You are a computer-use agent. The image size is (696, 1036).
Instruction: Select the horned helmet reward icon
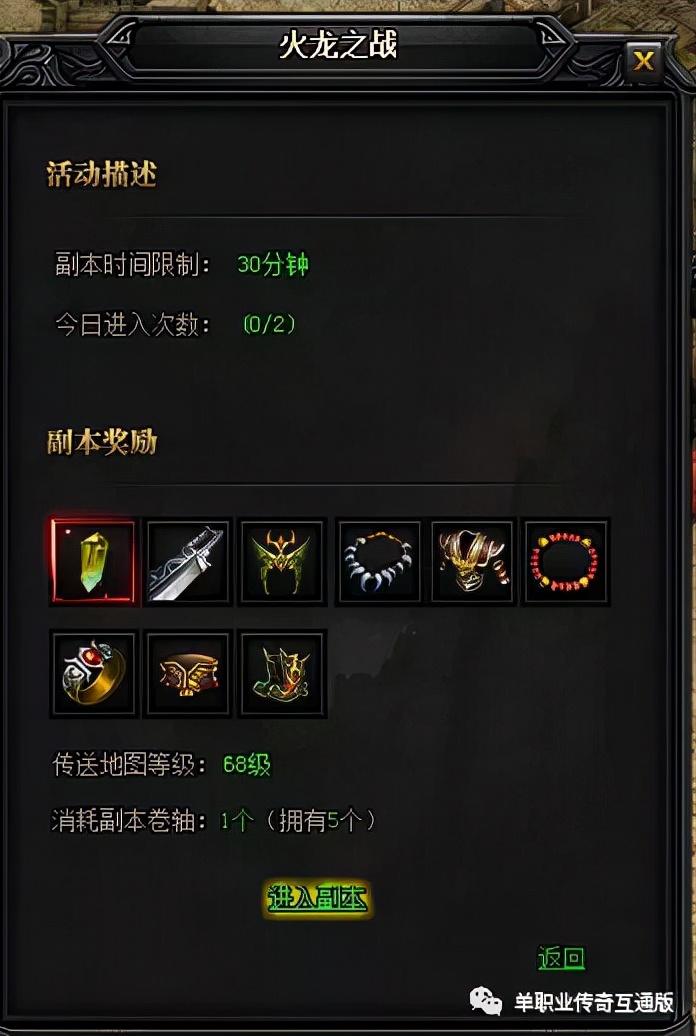coord(283,562)
